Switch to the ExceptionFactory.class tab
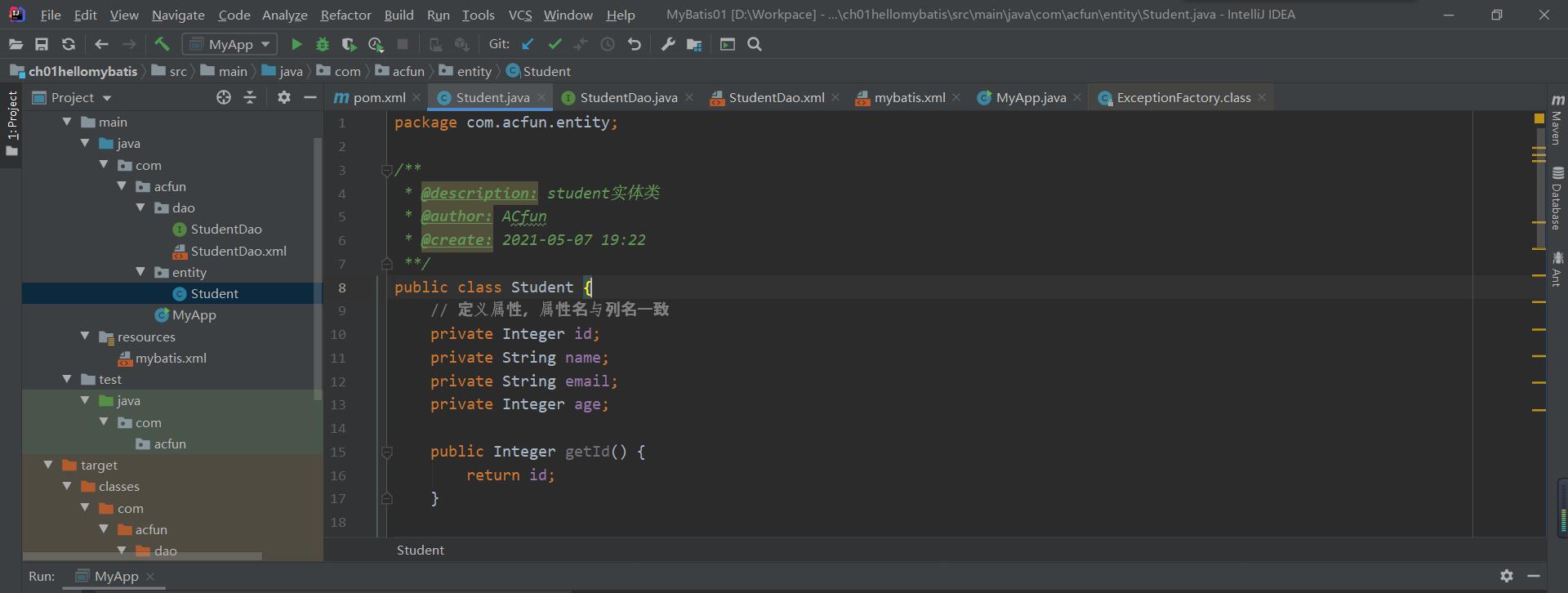The height and width of the screenshot is (593, 1568). pyautogui.click(x=1183, y=97)
